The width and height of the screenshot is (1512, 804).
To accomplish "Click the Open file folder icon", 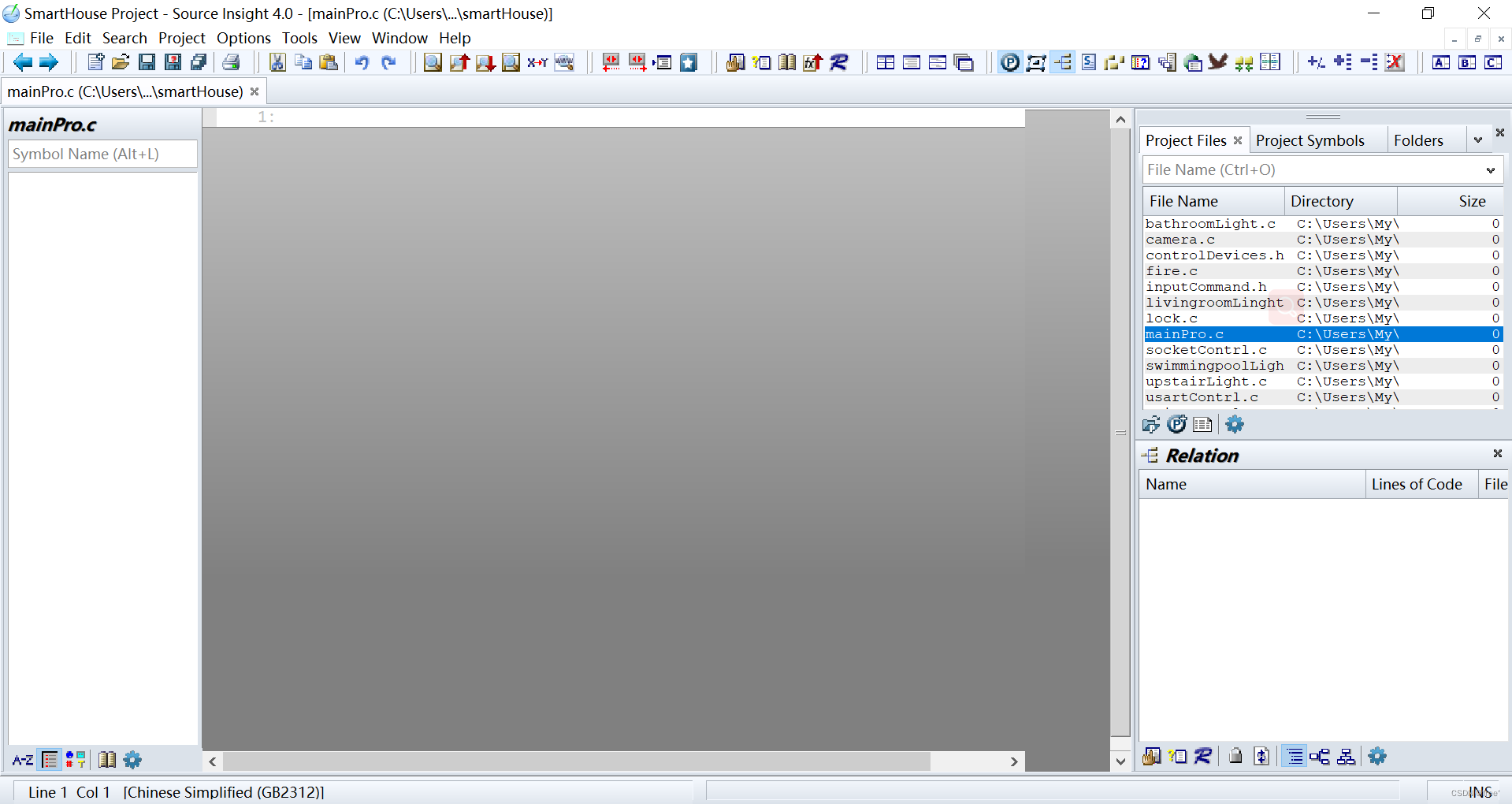I will coord(121,62).
